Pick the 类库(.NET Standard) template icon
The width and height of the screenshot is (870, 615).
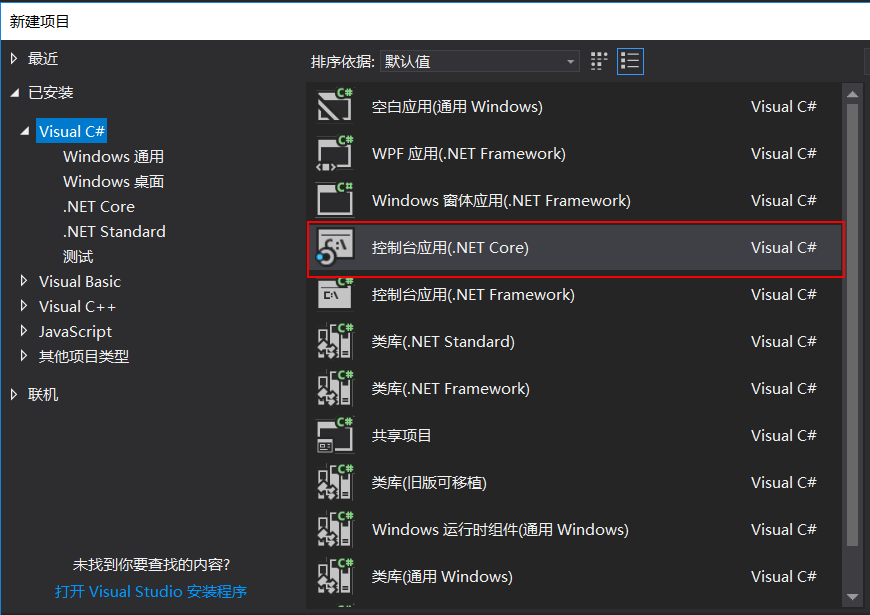click(335, 341)
